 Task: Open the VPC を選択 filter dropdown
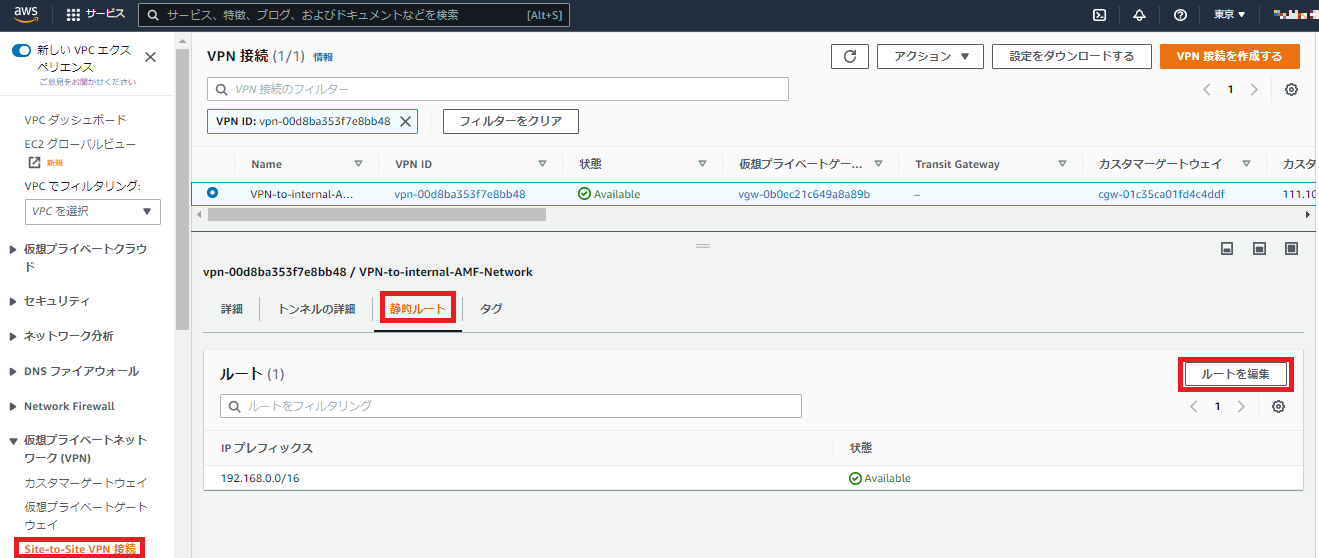(92, 212)
